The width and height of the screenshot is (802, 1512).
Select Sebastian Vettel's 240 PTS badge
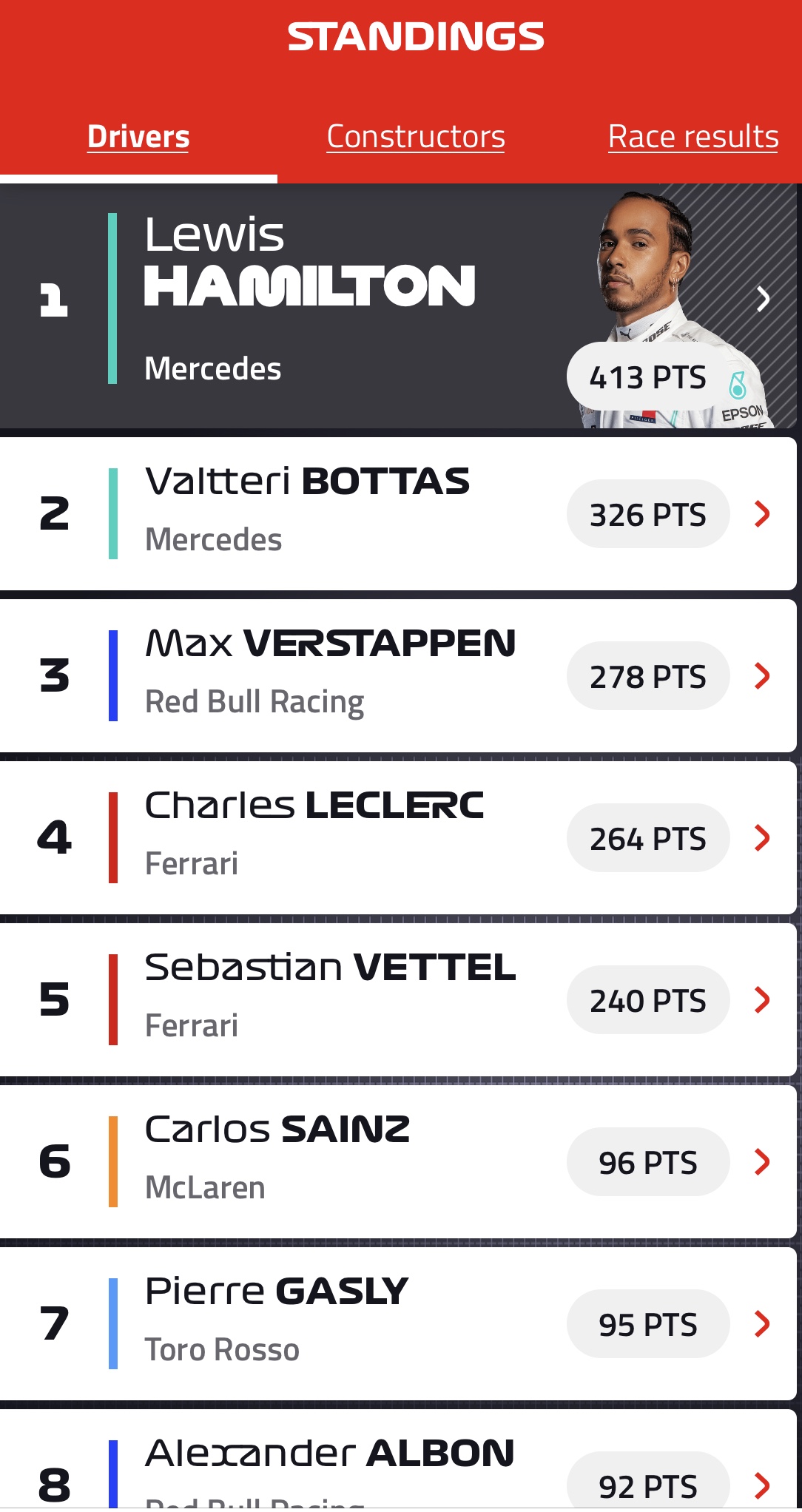click(647, 1000)
